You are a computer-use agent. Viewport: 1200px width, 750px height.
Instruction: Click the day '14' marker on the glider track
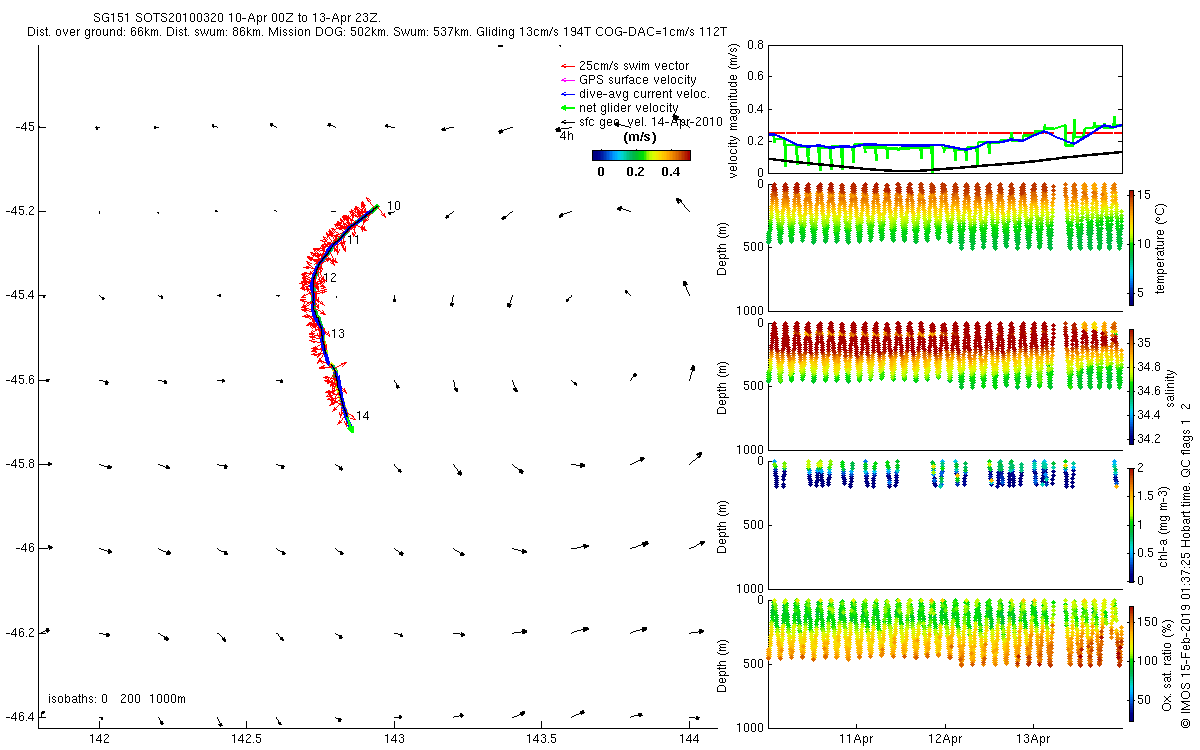(x=363, y=416)
